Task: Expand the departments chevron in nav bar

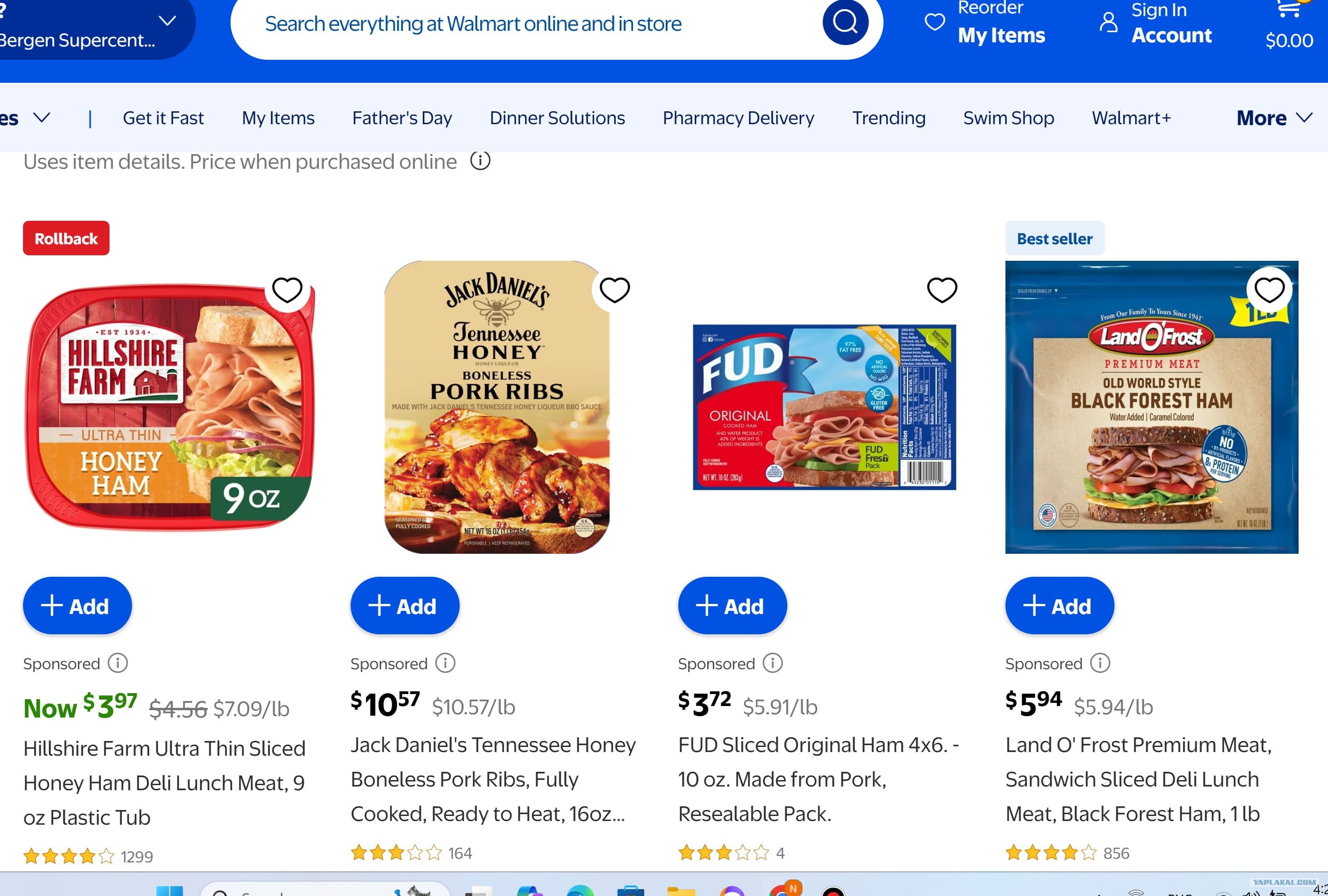Action: 41,118
